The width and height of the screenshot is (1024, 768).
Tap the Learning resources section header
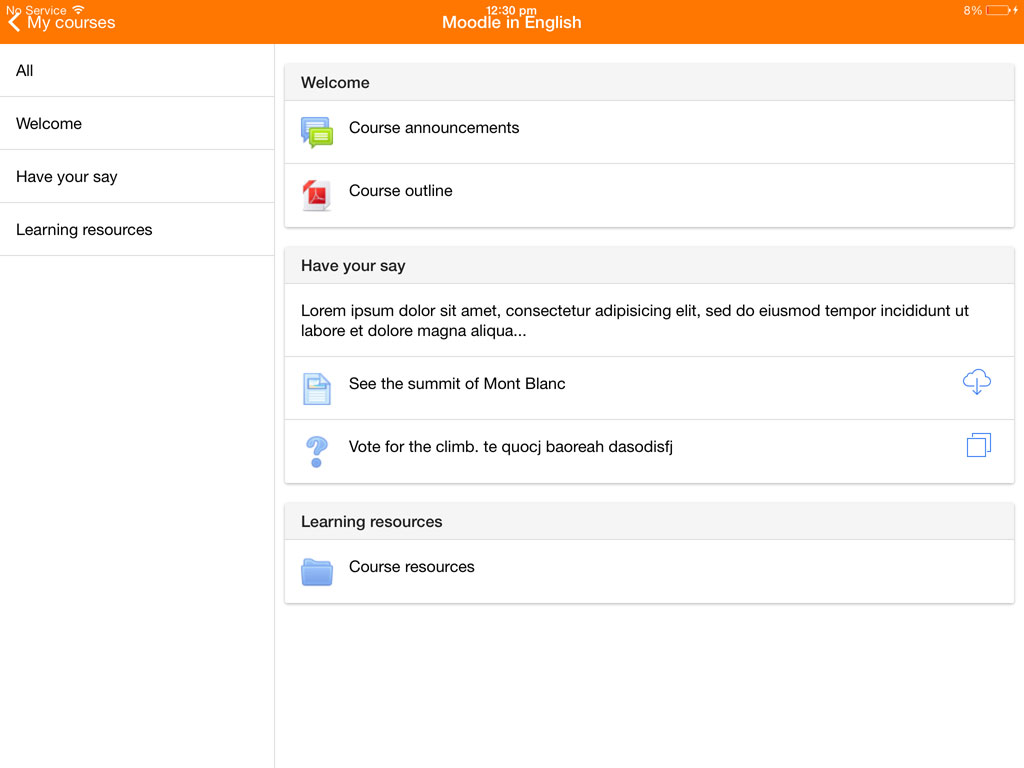(x=649, y=521)
